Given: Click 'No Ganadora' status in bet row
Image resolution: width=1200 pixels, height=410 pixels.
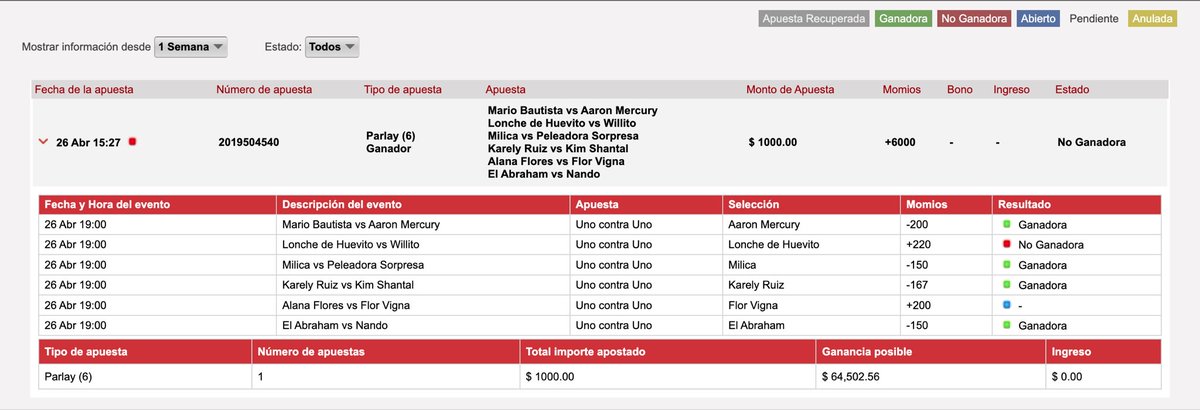Looking at the screenshot, I should point(1091,142).
